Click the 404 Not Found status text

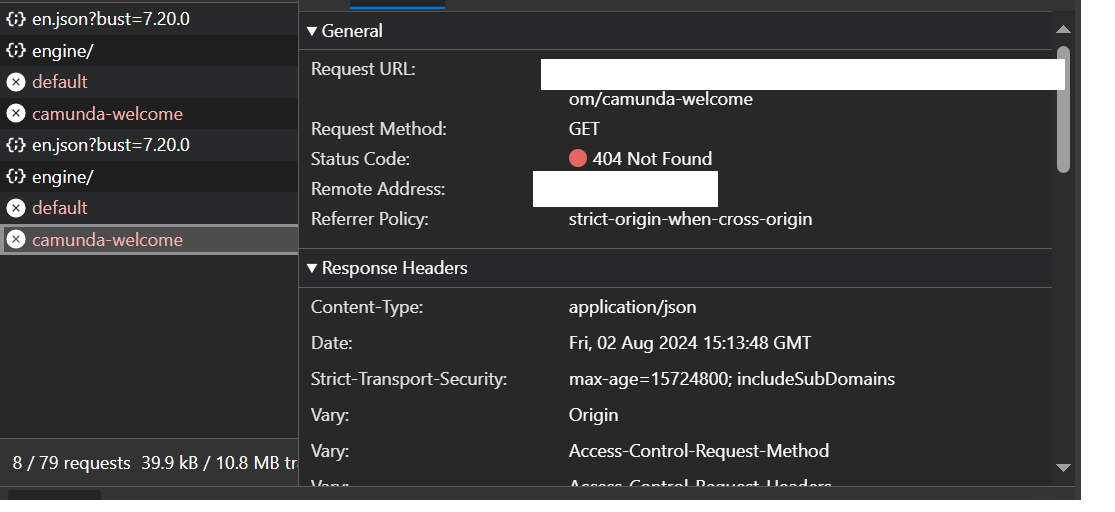tap(652, 159)
